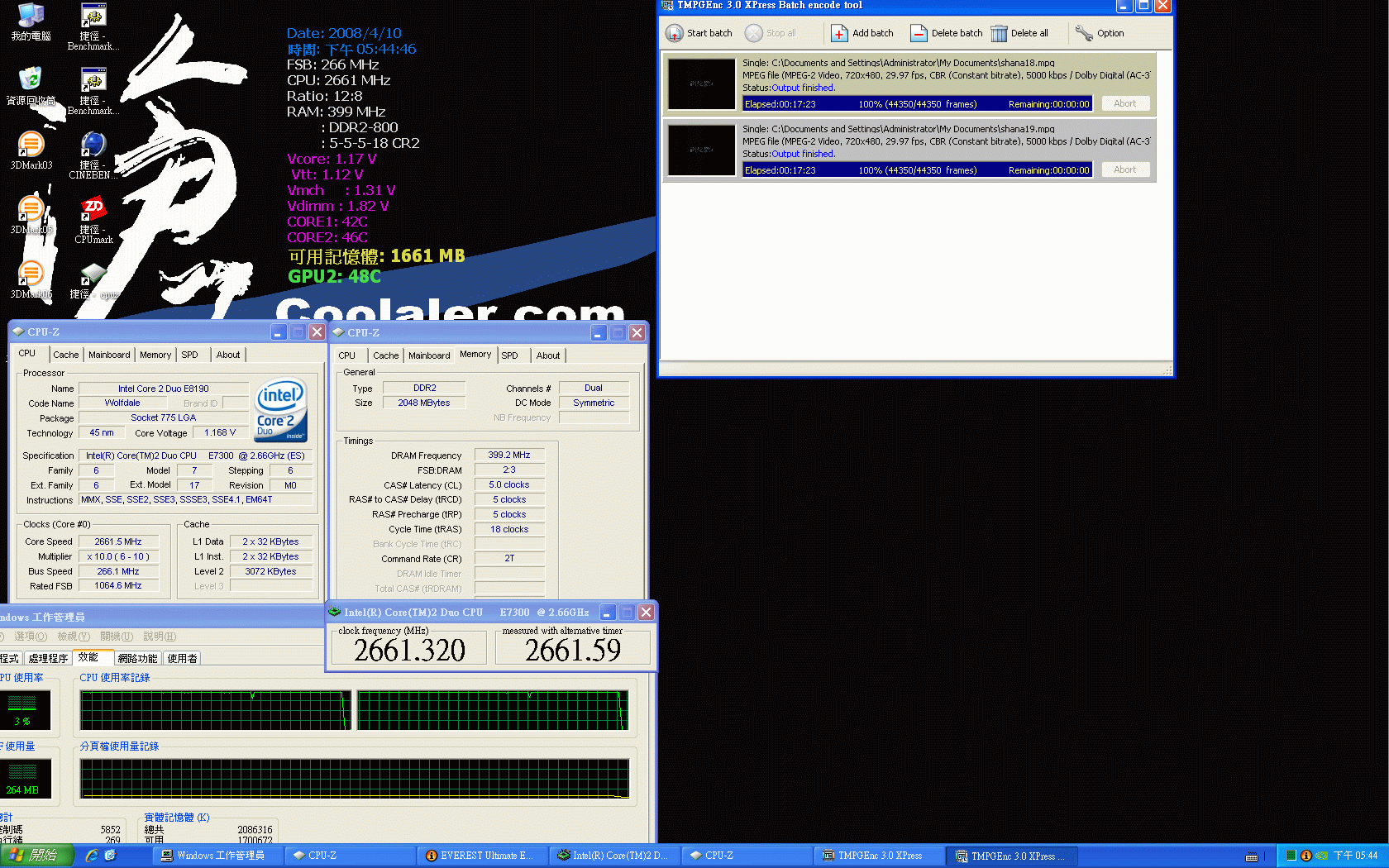Switch to the Cache tab in left CPU-Z
The image size is (1389, 868).
pyautogui.click(x=66, y=355)
